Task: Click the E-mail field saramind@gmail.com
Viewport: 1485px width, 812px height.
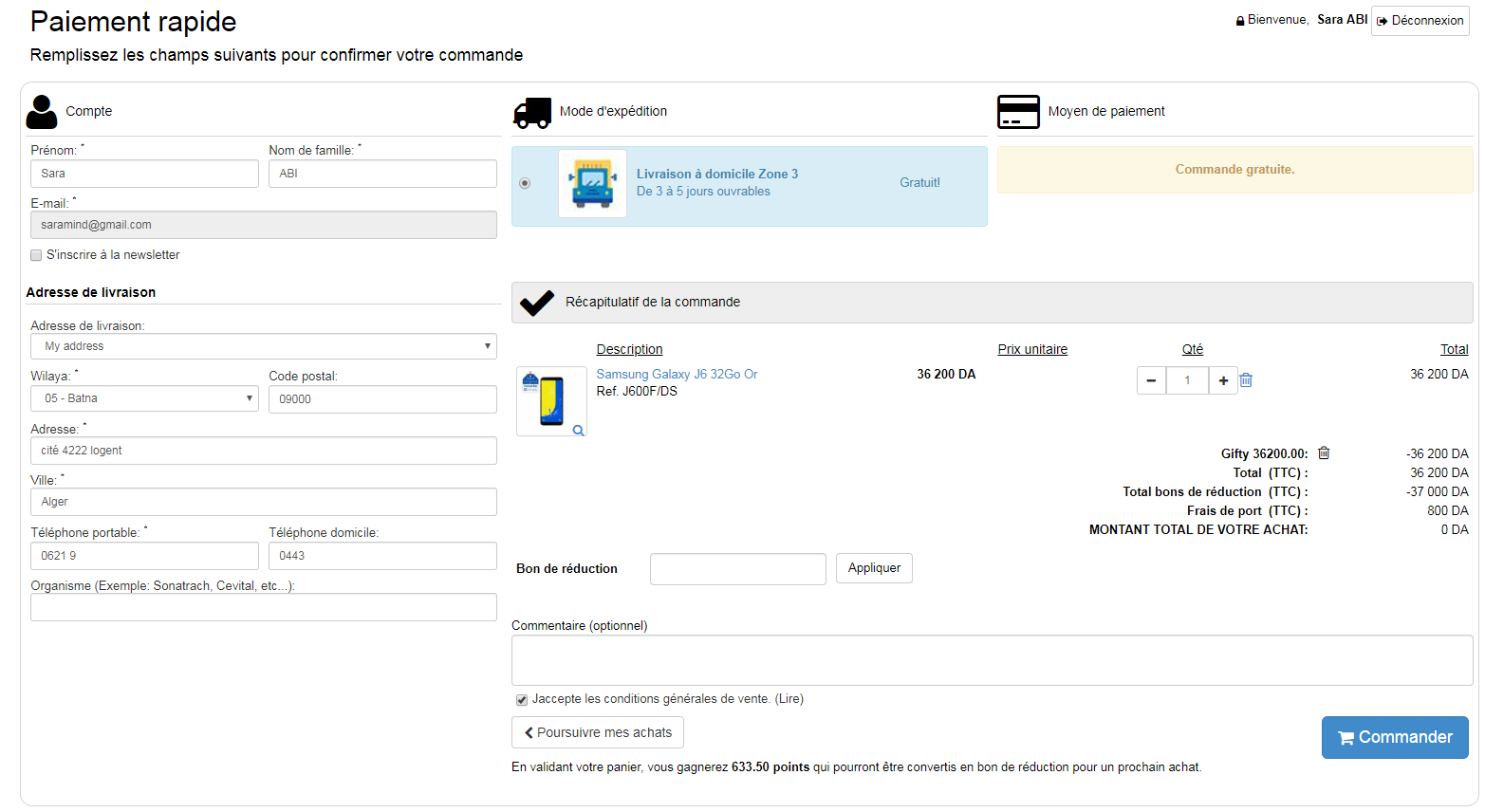Action: 264,225
